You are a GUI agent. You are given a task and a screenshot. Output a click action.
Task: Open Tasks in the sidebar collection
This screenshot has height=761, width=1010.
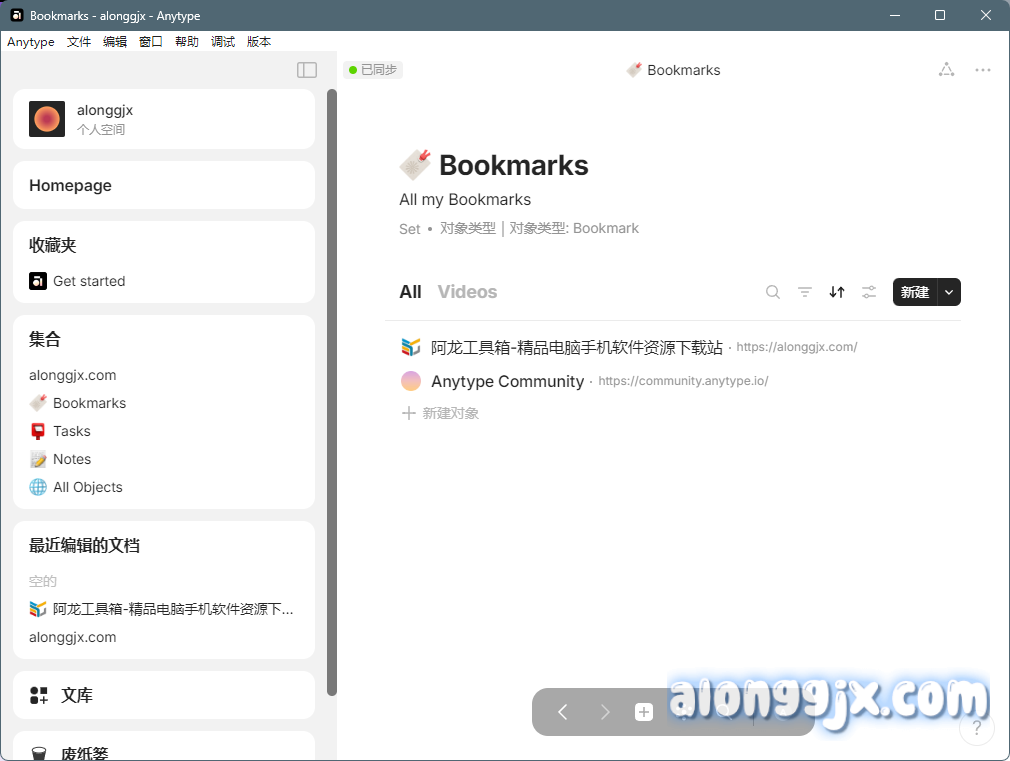pyautogui.click(x=72, y=431)
